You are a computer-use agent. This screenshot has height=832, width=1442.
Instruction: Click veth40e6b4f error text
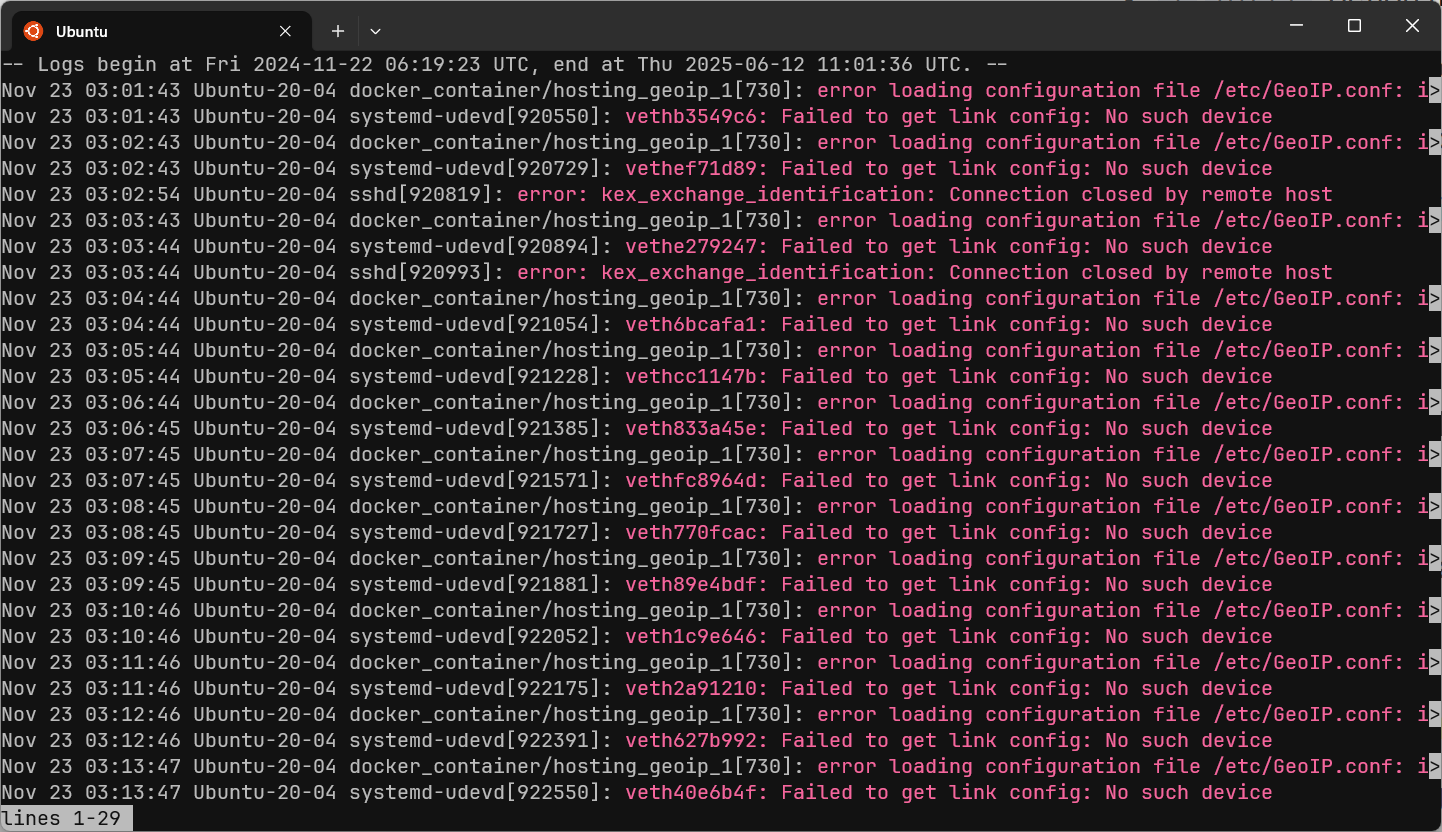click(949, 792)
